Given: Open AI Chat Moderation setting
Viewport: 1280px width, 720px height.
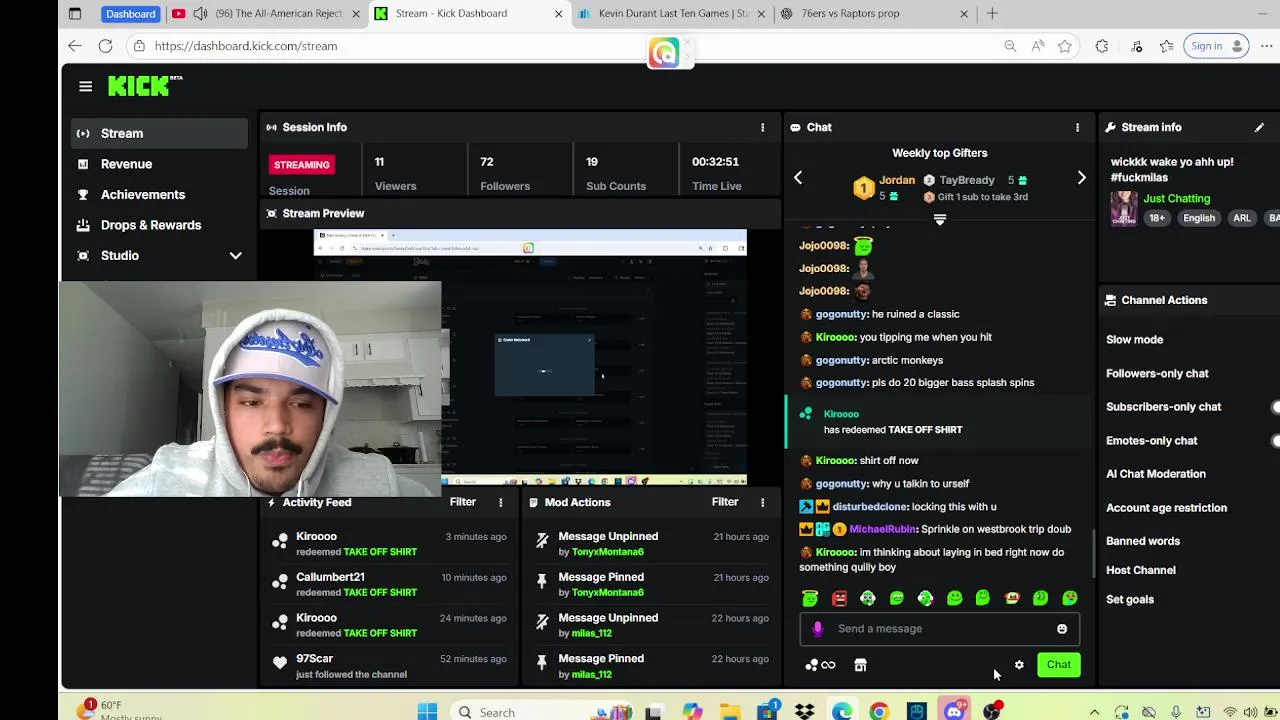Looking at the screenshot, I should [1156, 474].
